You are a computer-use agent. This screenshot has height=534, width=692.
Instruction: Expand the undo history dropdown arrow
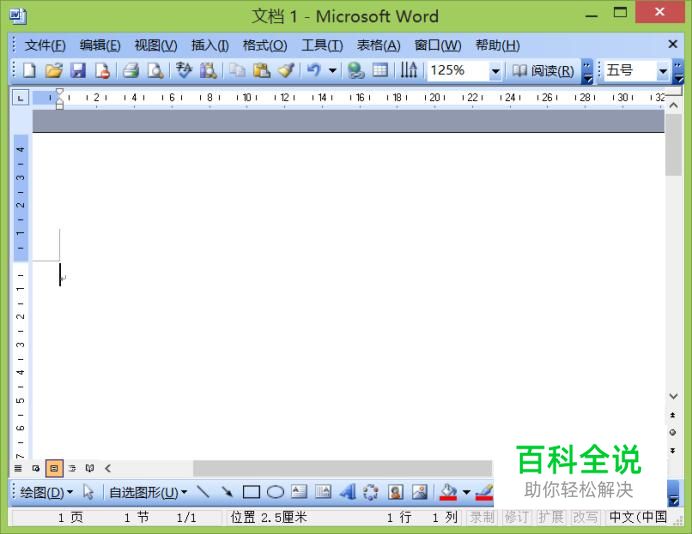click(333, 71)
